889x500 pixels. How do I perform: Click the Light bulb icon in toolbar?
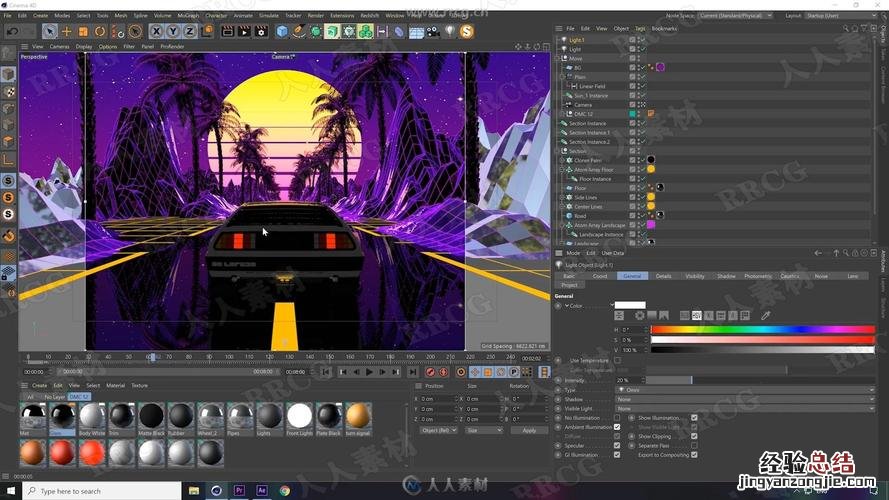click(449, 32)
